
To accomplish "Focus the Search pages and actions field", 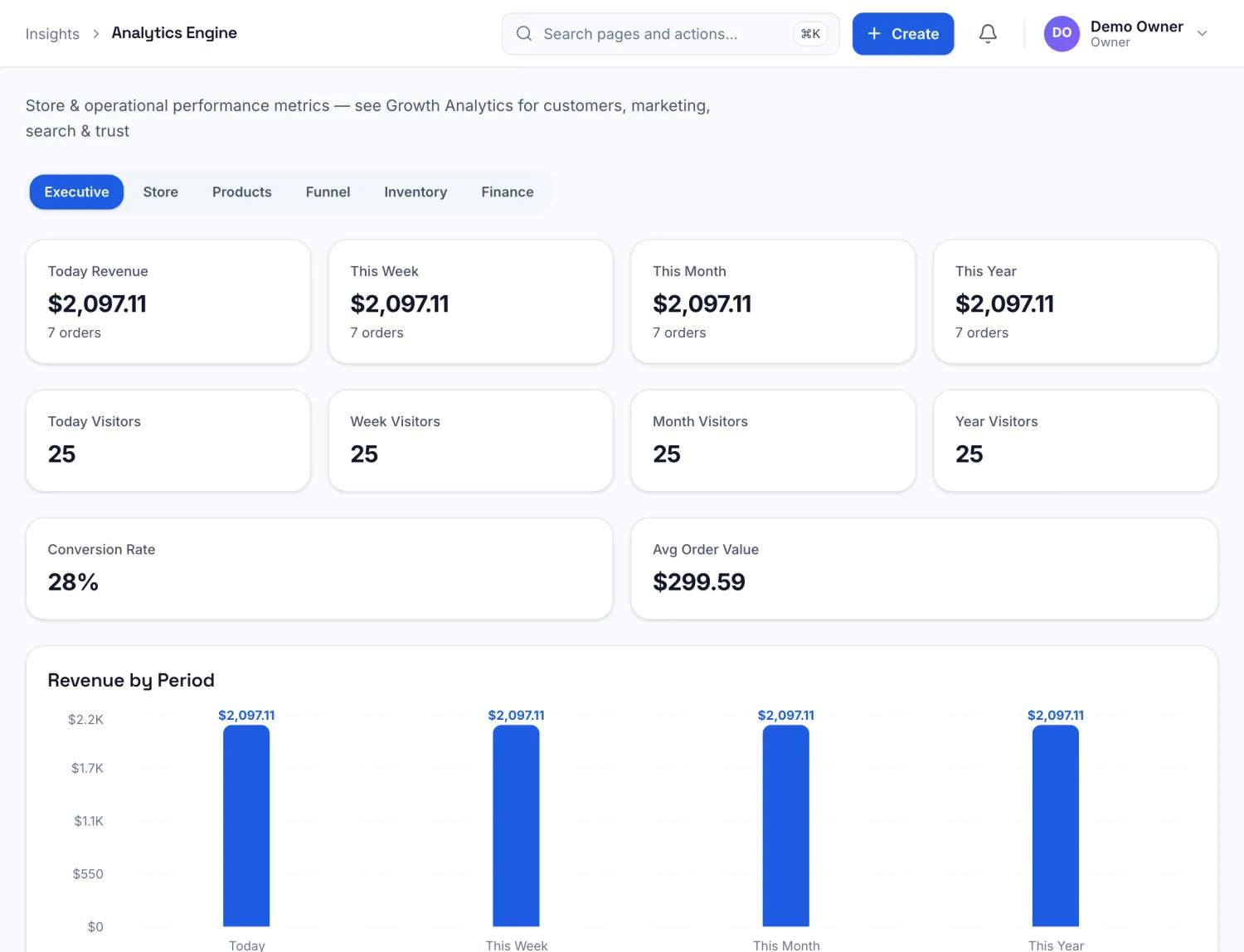I will [x=670, y=34].
